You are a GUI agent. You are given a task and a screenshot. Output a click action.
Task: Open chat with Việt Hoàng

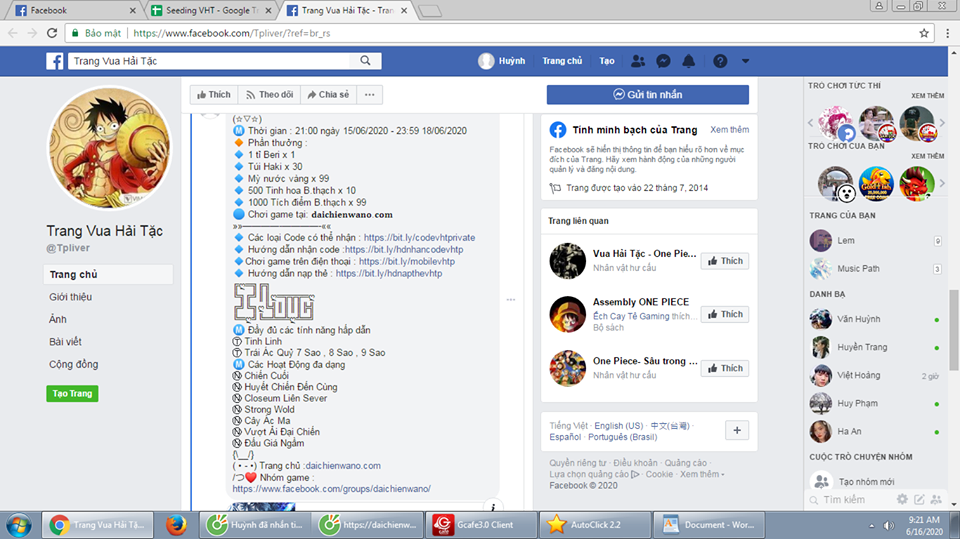coord(876,375)
